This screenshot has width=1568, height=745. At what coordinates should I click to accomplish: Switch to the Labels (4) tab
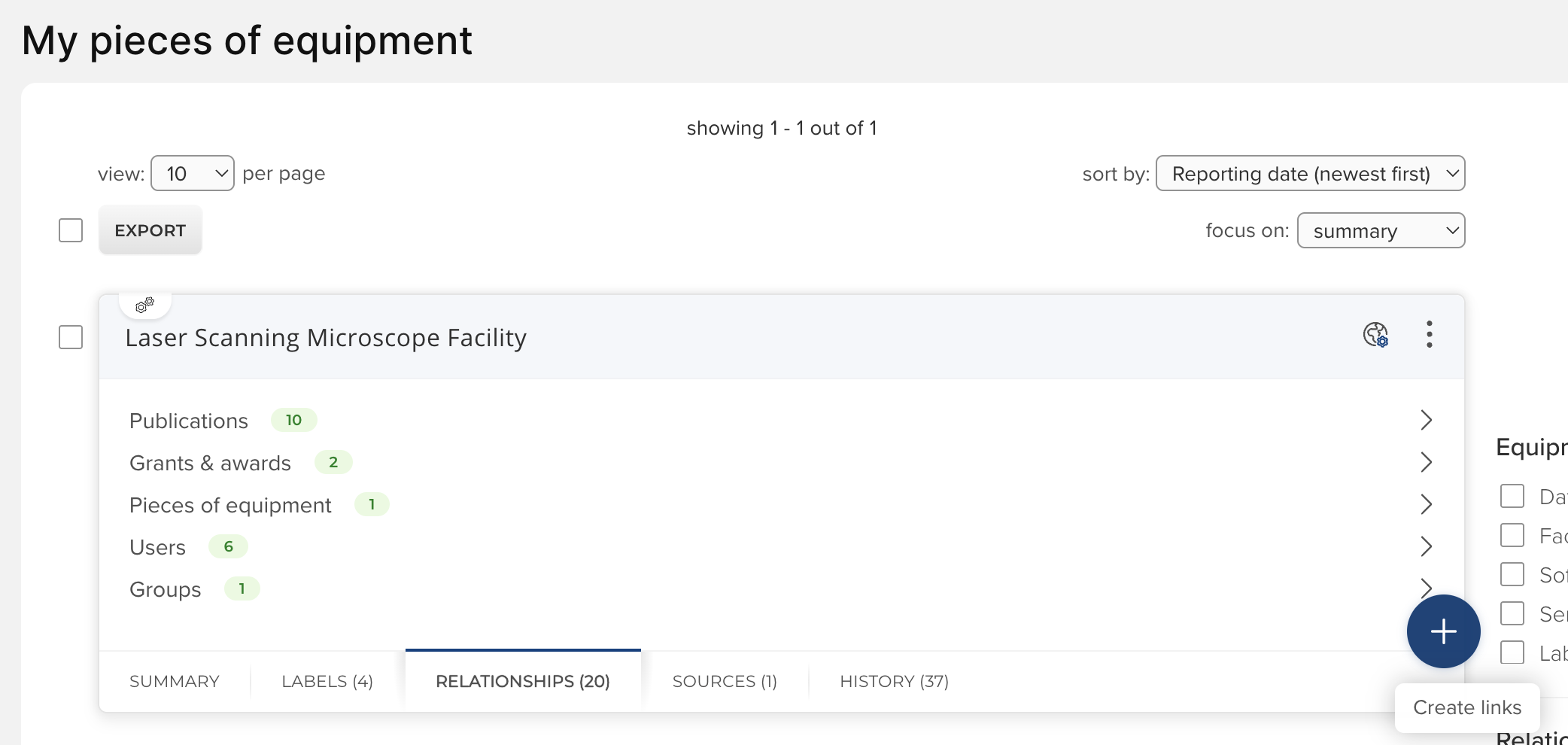pos(327,682)
